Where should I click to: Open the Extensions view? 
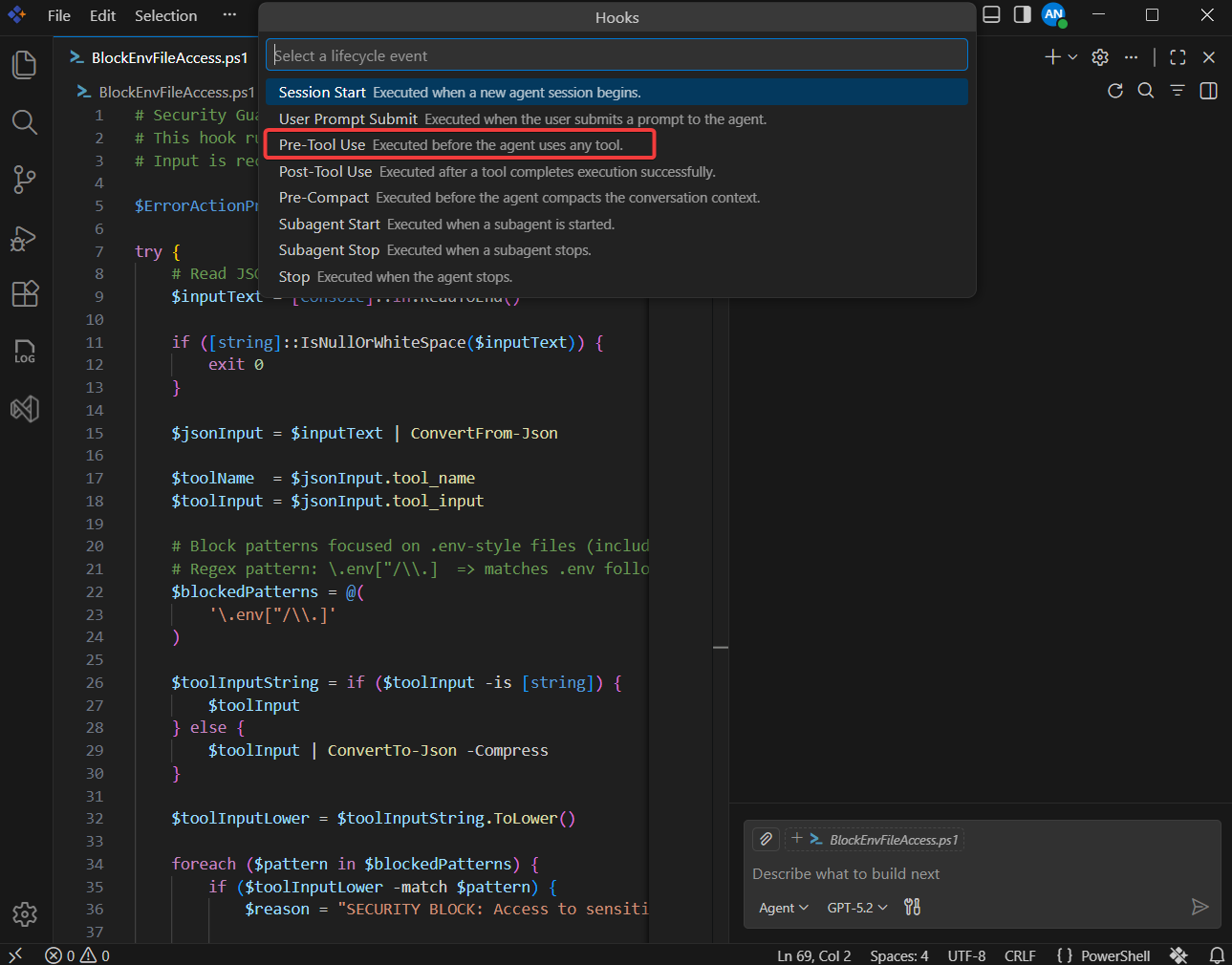(x=24, y=294)
